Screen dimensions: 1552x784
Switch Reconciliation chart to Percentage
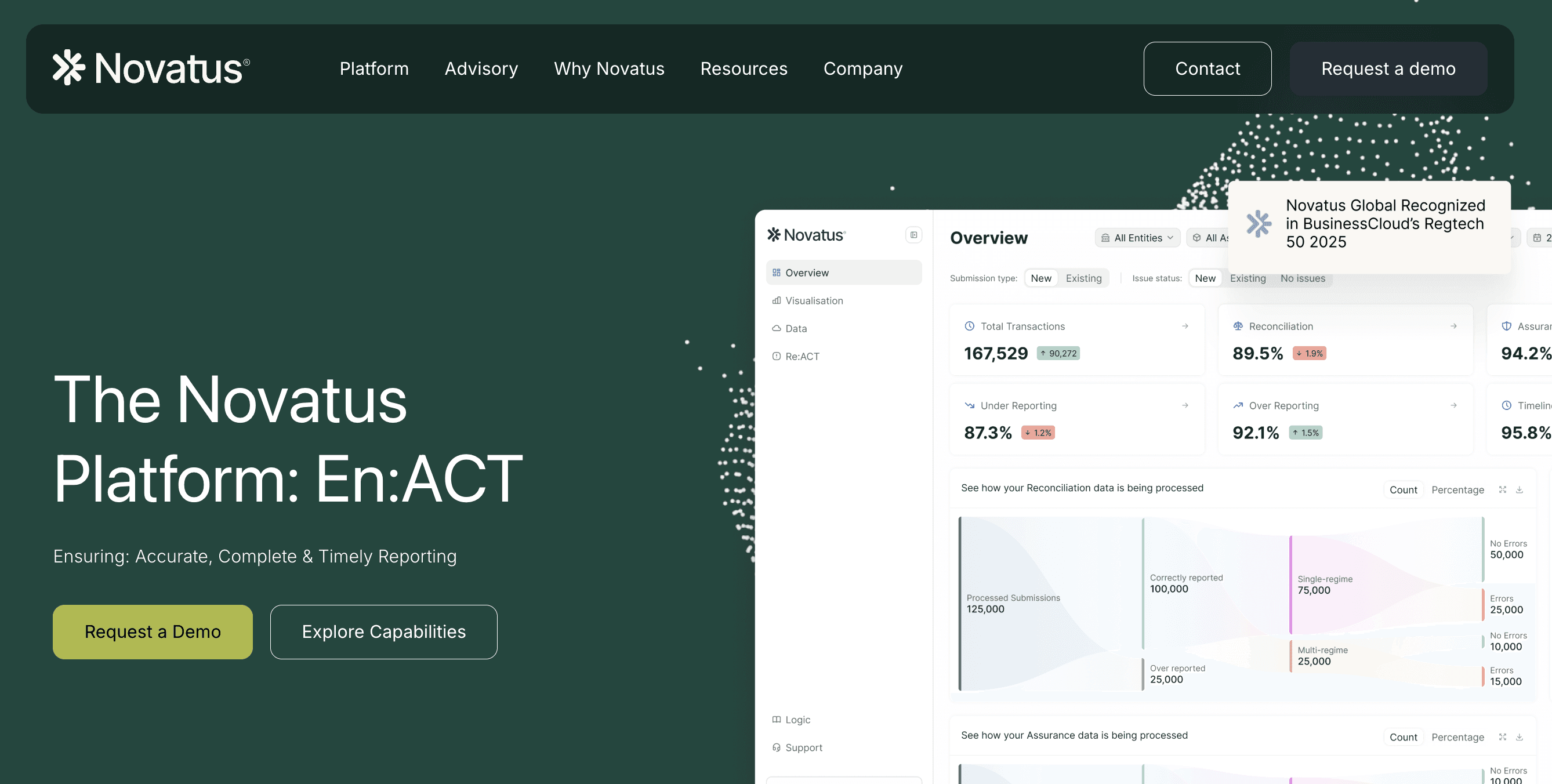1457,490
